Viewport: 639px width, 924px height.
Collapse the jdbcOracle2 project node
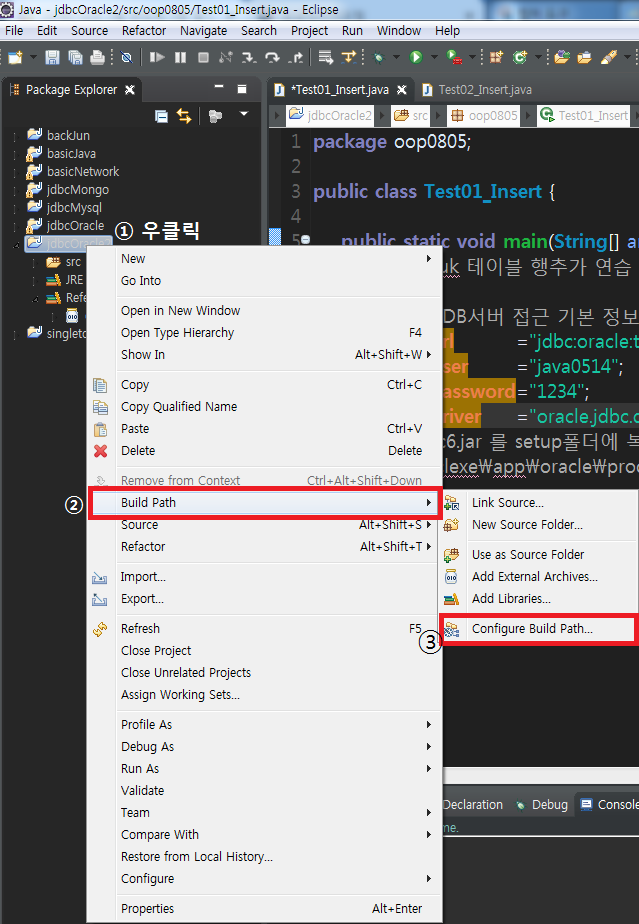(16, 244)
